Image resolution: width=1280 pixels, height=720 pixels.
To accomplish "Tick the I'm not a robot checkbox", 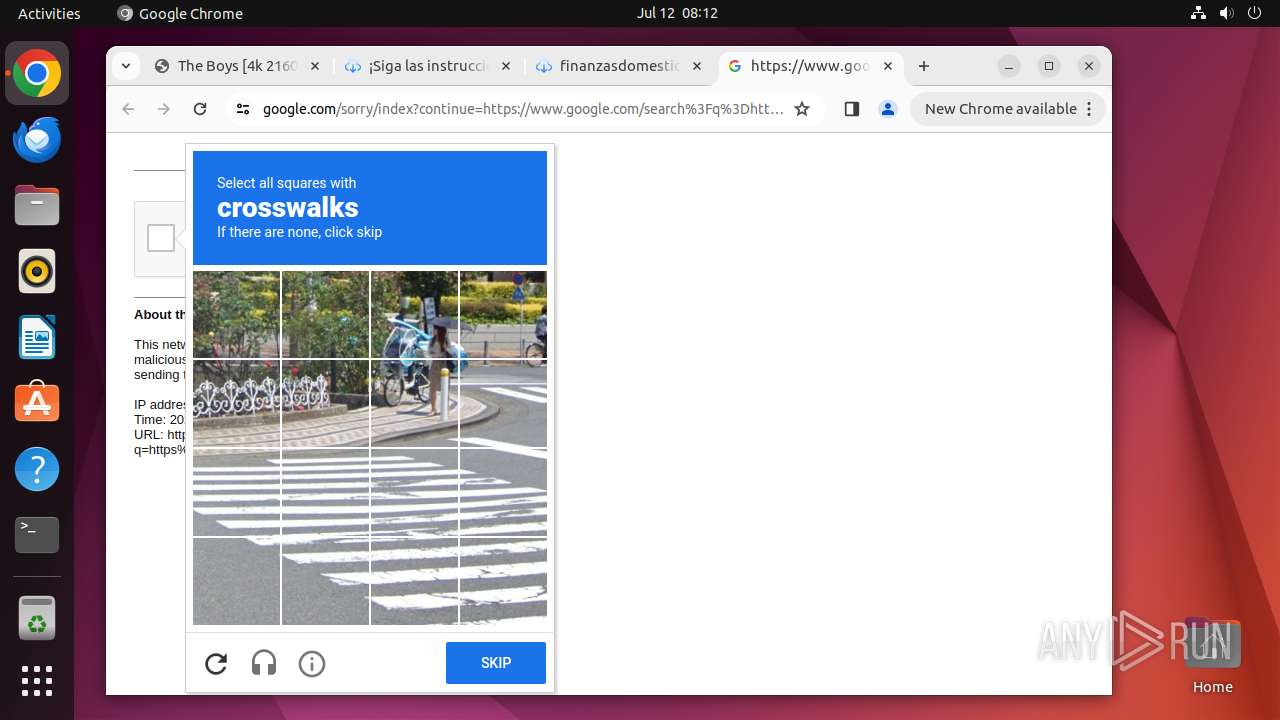I will point(161,238).
